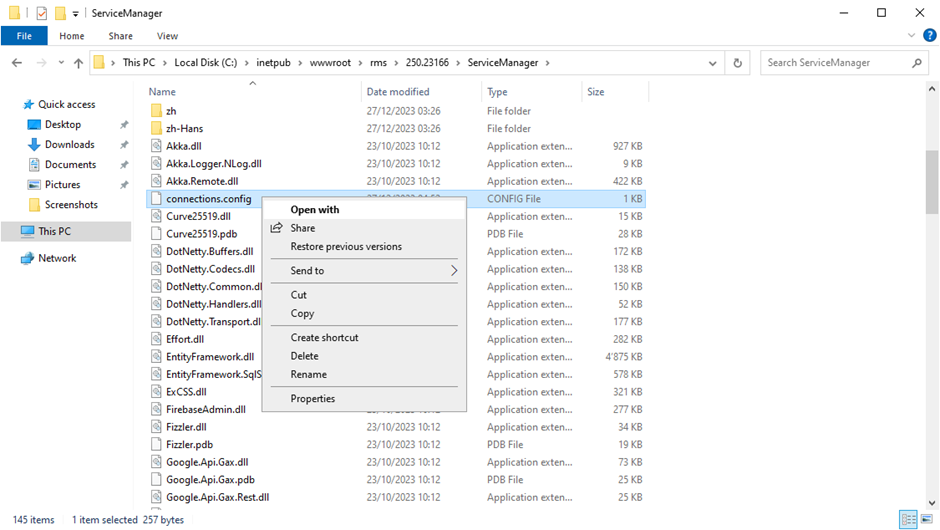The height and width of the screenshot is (530, 940).
Task: Navigate to the 250.23166 breadcrumb
Action: pyautogui.click(x=427, y=62)
